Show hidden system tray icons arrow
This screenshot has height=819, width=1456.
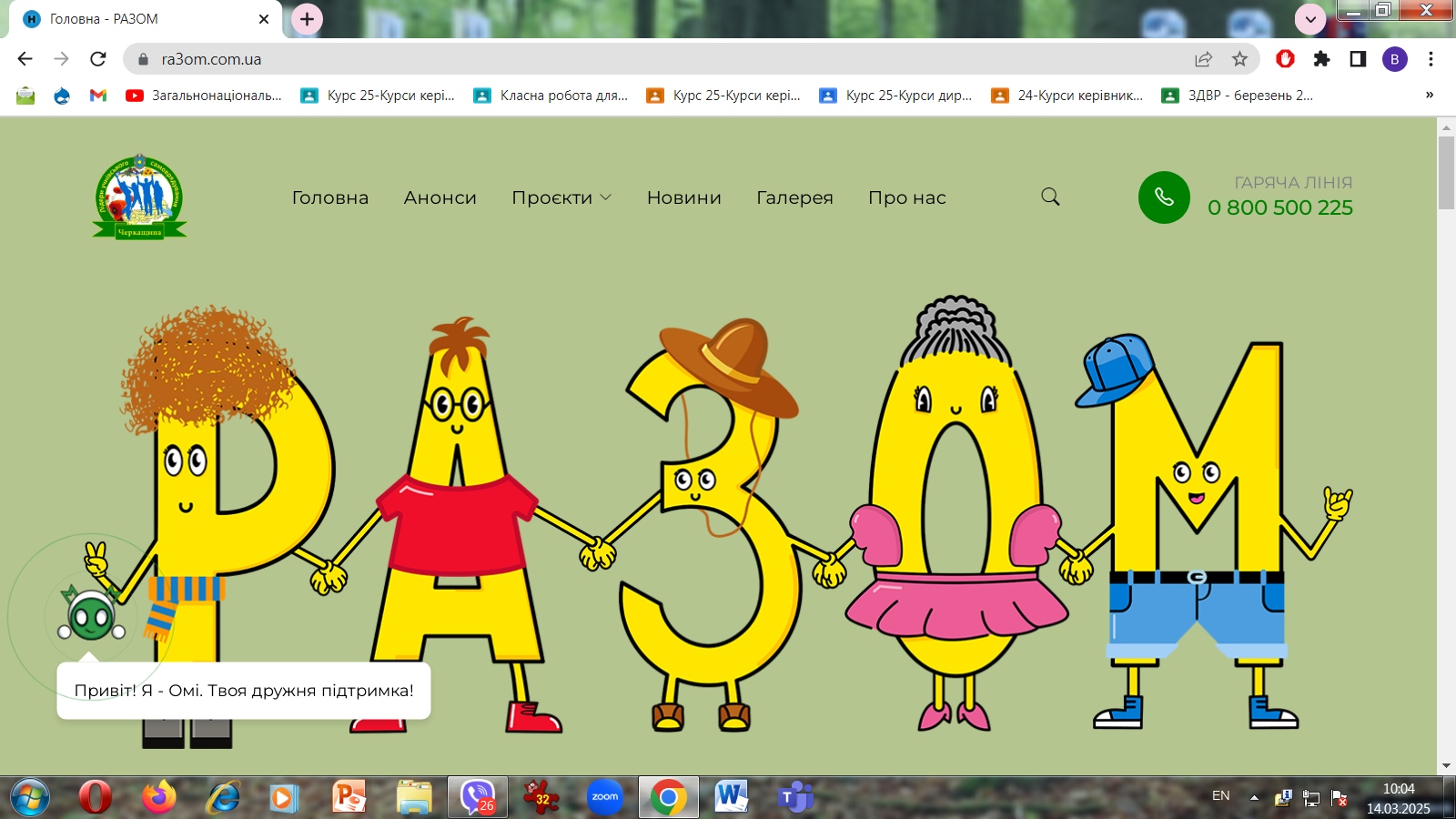[1254, 797]
